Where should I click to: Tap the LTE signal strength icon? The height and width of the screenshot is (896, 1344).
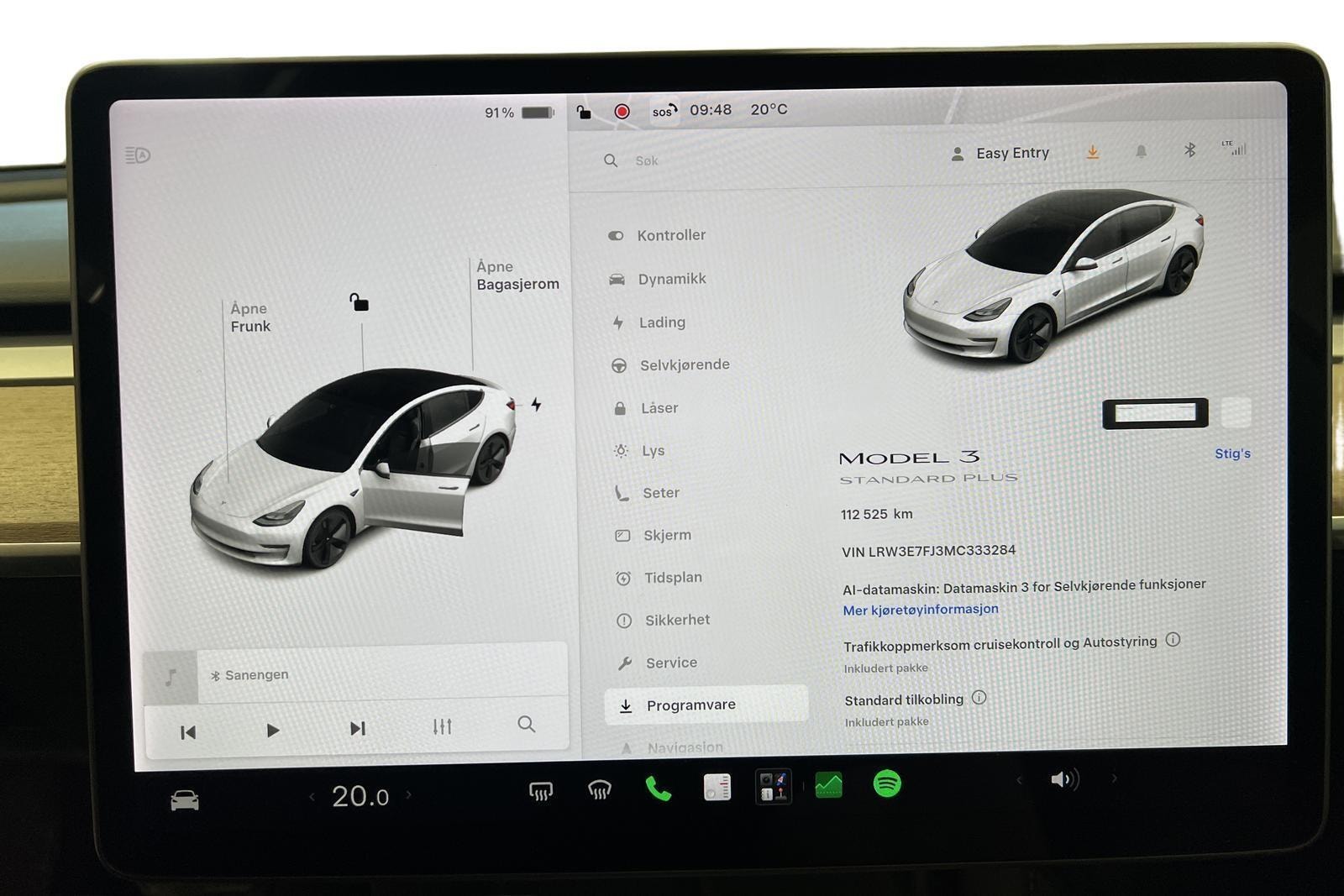tap(1234, 148)
